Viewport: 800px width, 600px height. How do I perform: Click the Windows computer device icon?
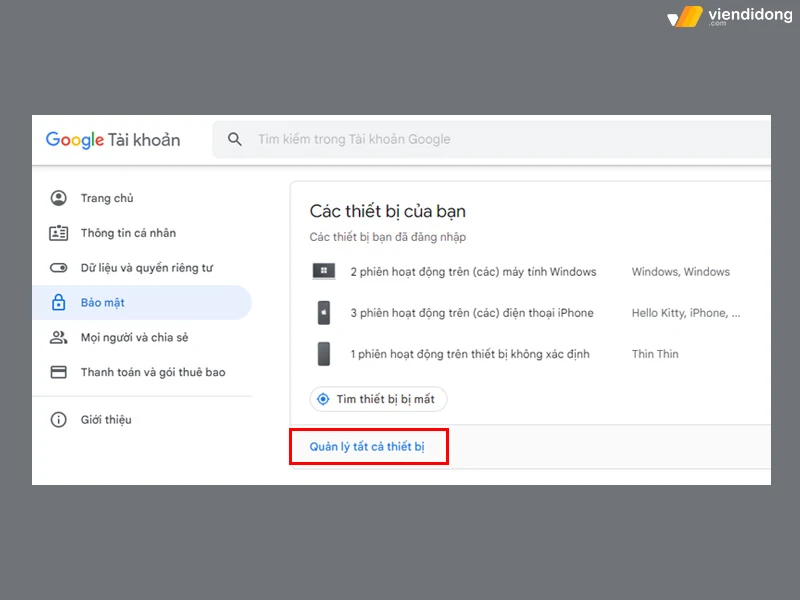point(325,271)
